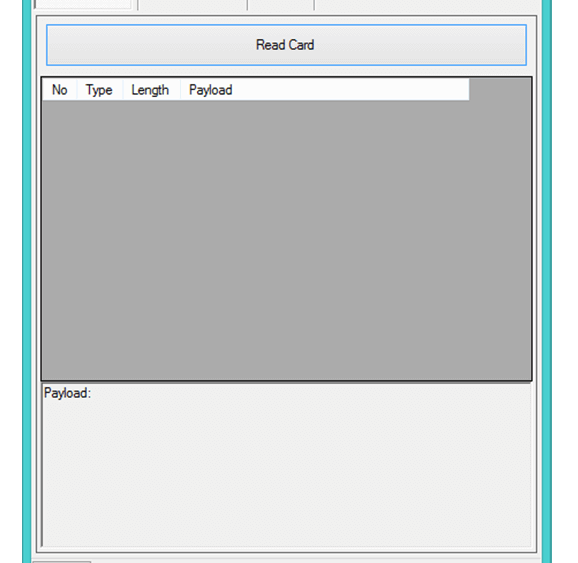Click the divider between Type and Length columns

123,90
